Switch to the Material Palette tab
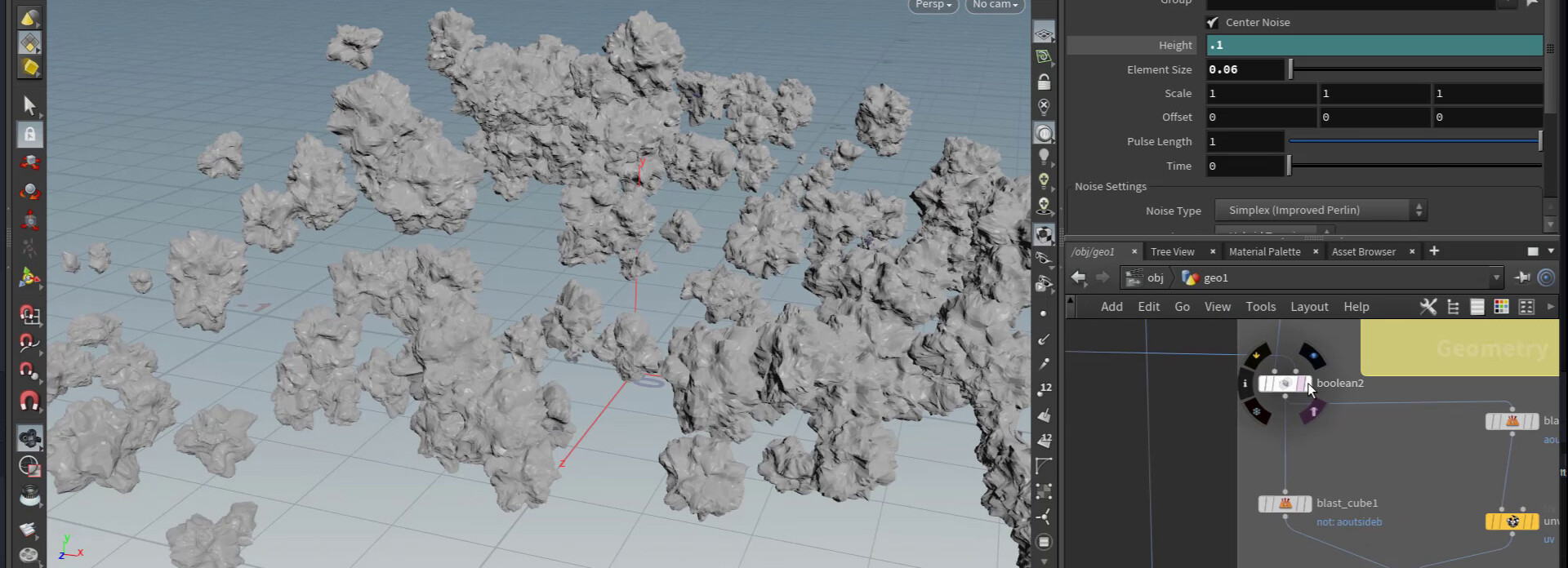Viewport: 1568px width, 568px height. tap(1264, 251)
